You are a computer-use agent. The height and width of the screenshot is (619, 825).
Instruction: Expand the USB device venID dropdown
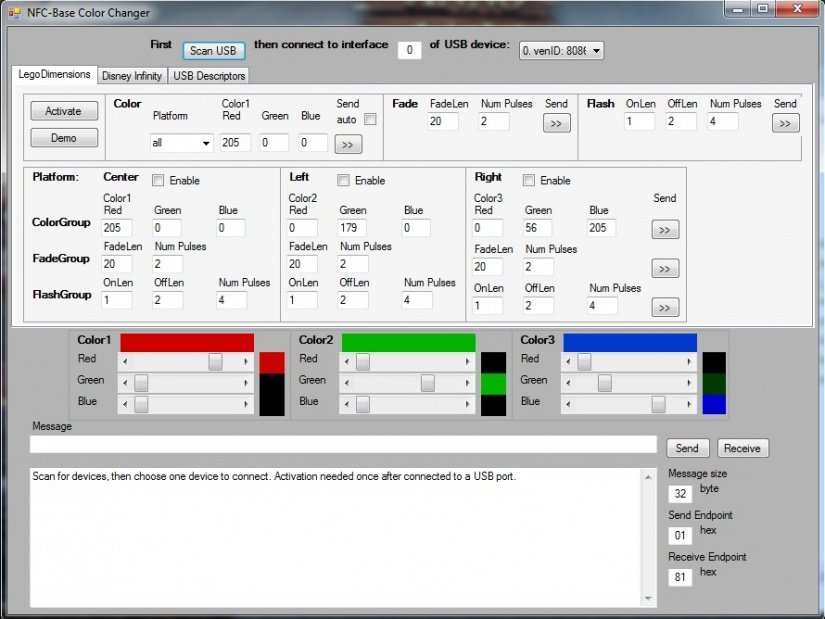(596, 50)
